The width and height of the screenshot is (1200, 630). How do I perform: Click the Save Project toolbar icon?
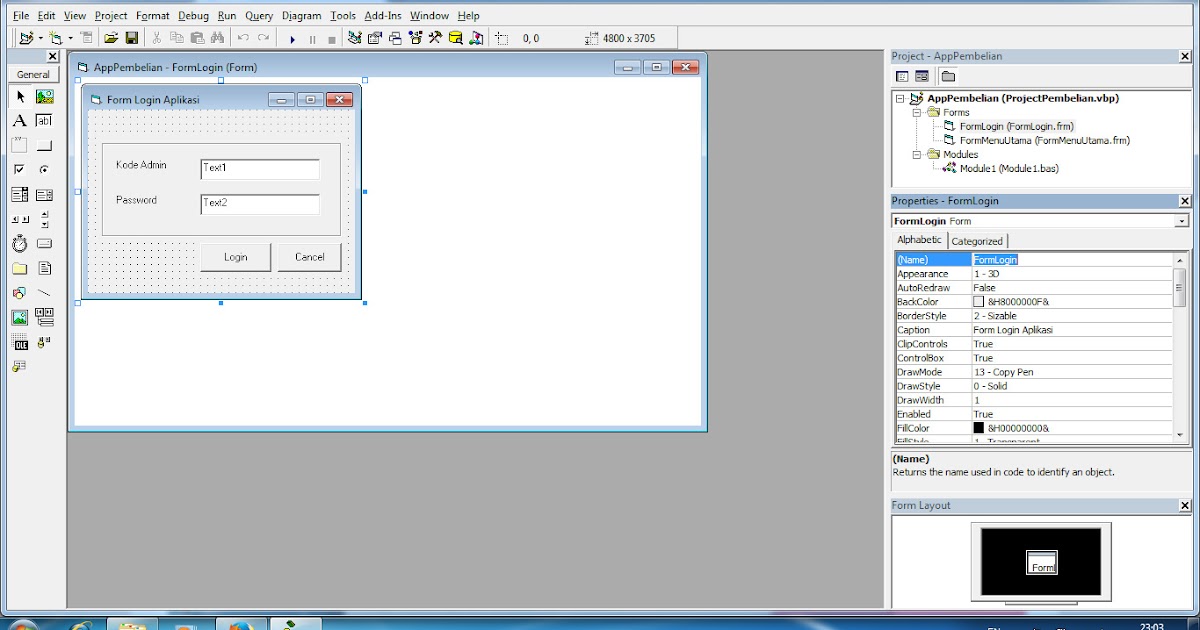tap(131, 37)
